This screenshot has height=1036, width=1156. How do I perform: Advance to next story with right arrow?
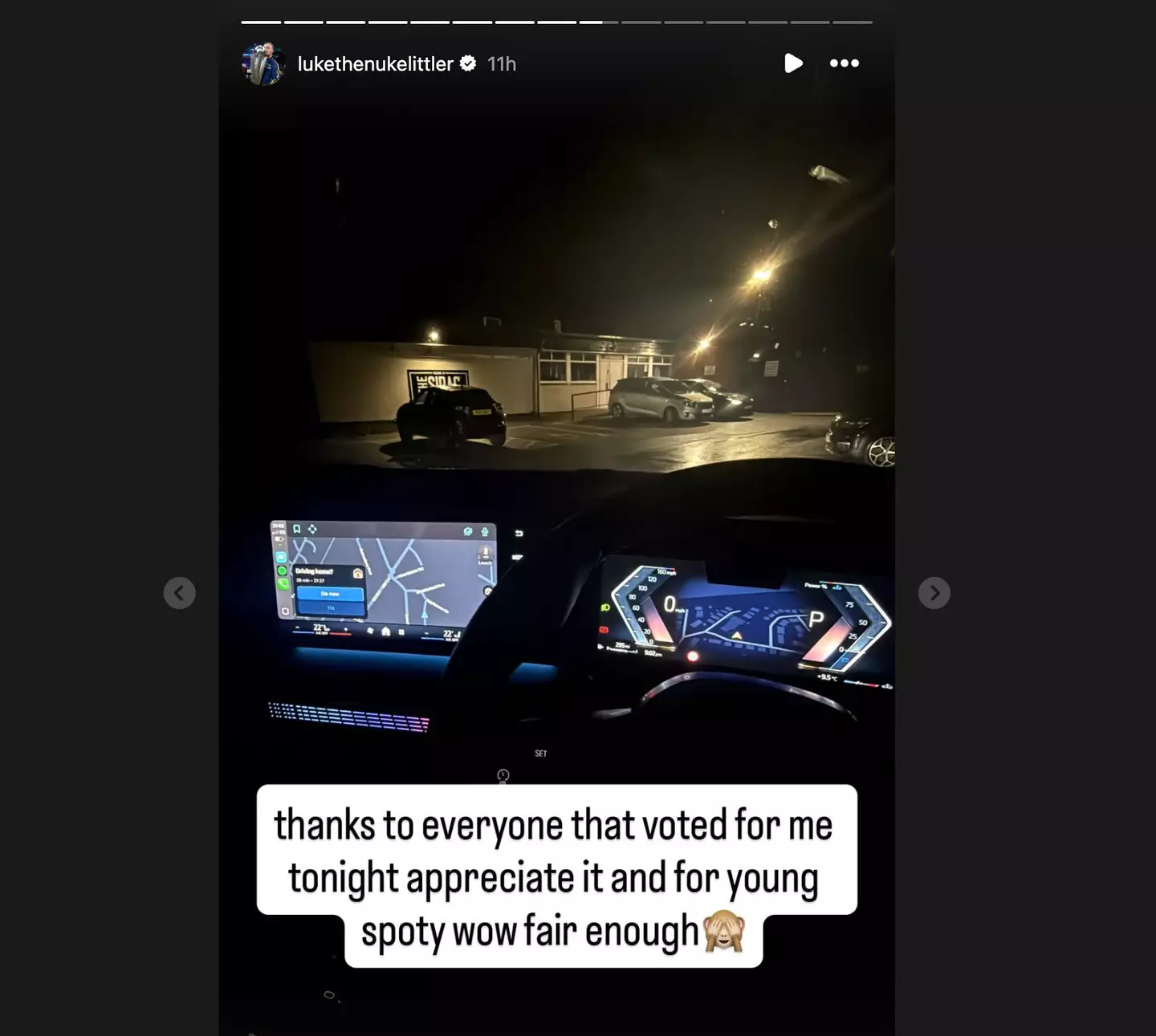[x=934, y=593]
